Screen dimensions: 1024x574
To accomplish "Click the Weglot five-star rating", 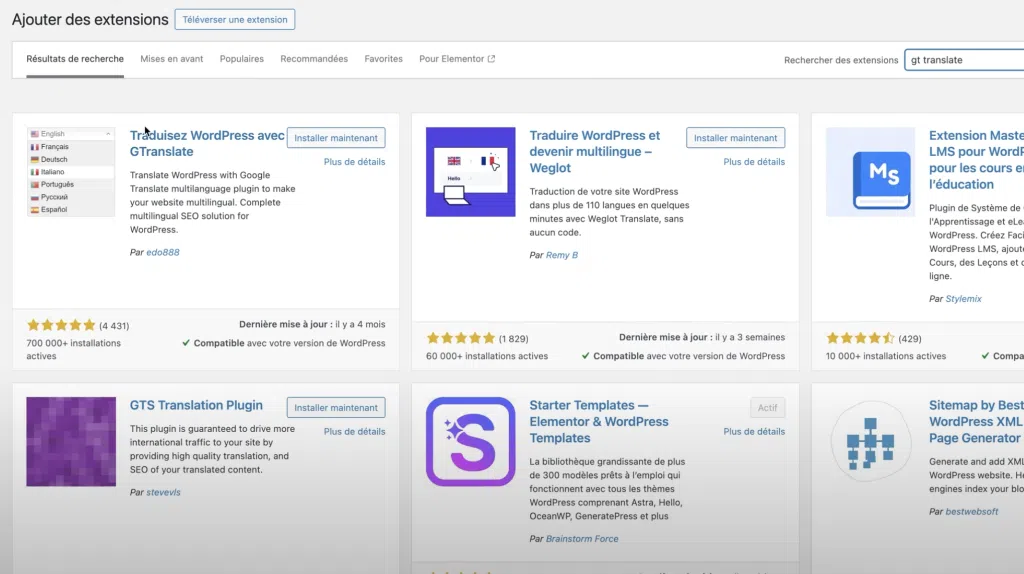I will click(461, 338).
